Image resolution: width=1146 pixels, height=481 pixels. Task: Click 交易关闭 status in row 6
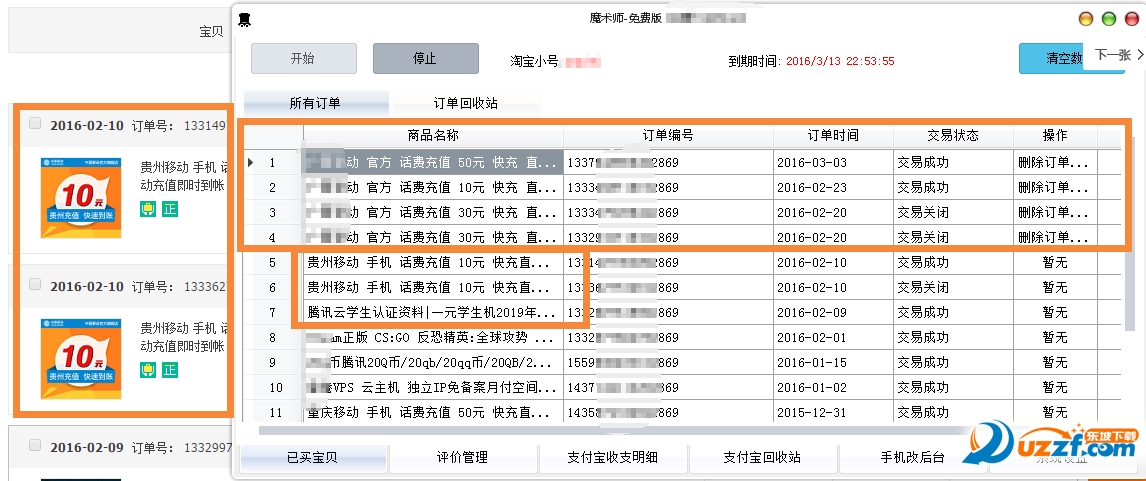(x=953, y=287)
